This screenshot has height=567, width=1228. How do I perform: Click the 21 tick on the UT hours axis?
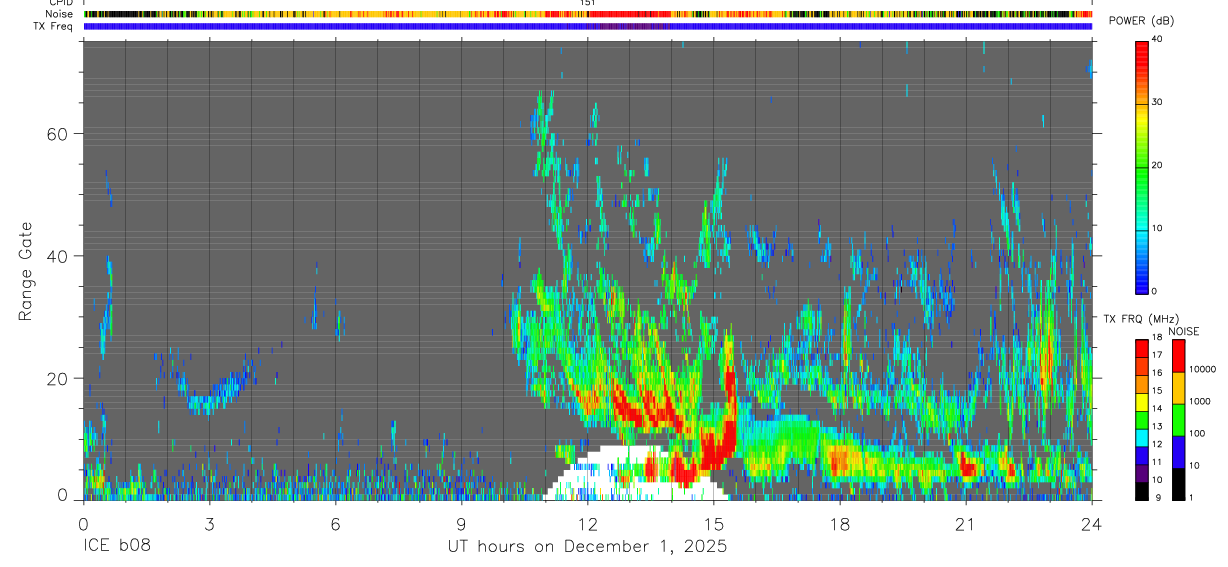(x=965, y=524)
